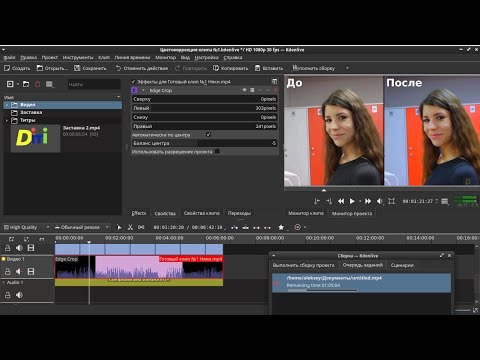This screenshot has height=360, width=480.
Task: Click the monitor zoom-to-fit icon
Action: 391,201
